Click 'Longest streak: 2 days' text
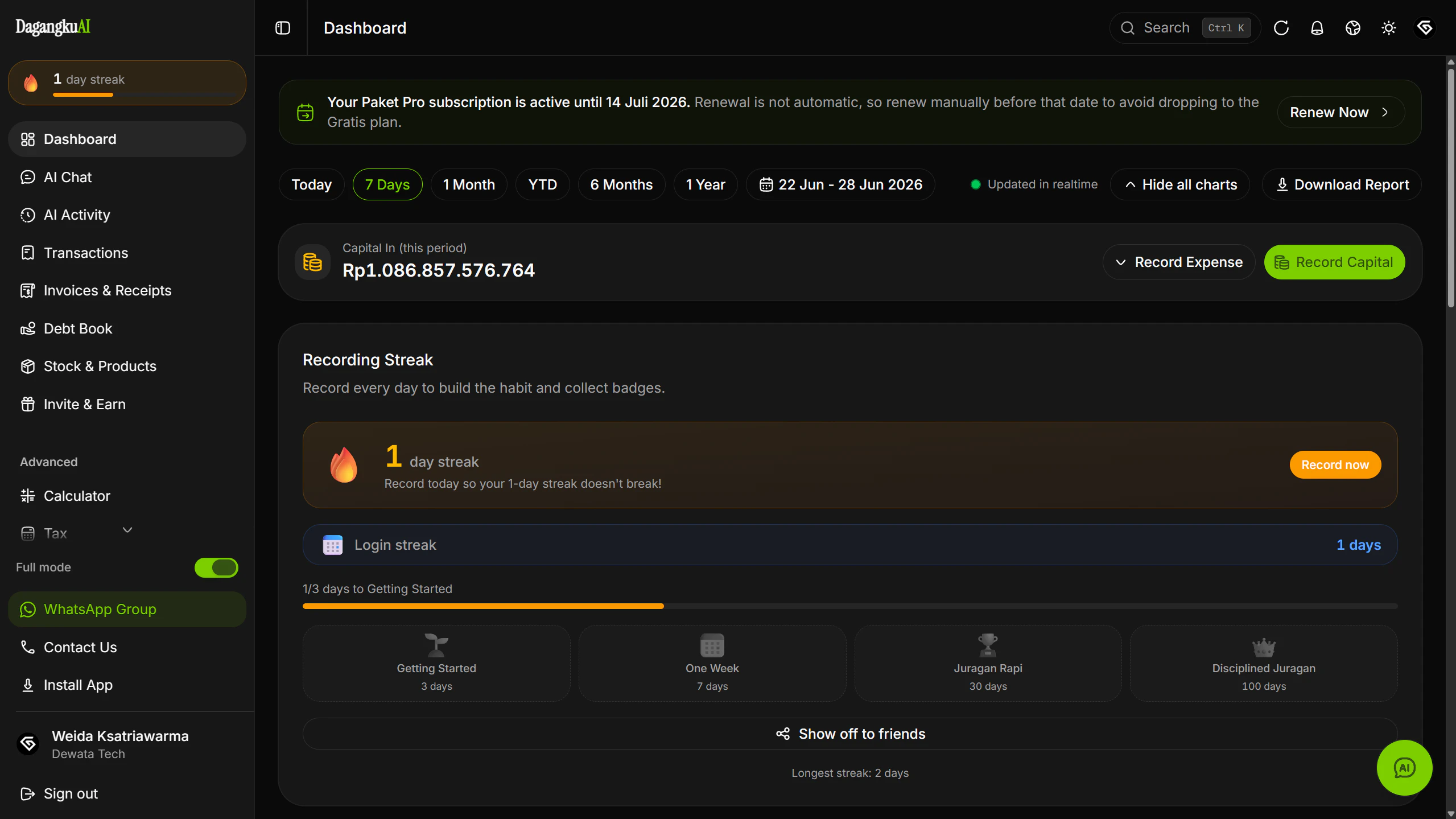 tap(850, 773)
